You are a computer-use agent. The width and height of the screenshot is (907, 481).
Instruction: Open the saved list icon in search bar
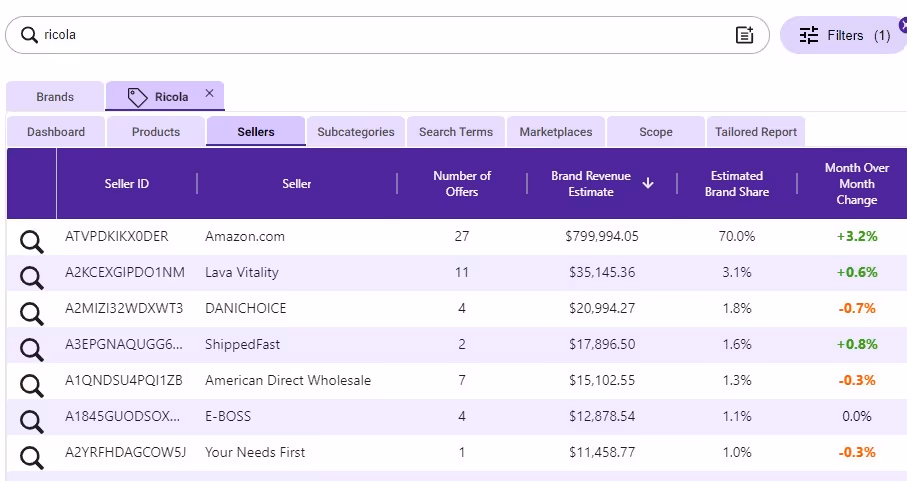pos(744,35)
